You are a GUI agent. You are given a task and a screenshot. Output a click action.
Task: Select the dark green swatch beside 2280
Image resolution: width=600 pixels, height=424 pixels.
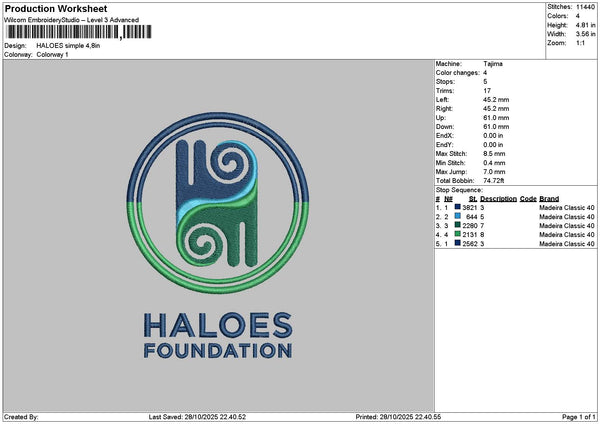point(457,225)
